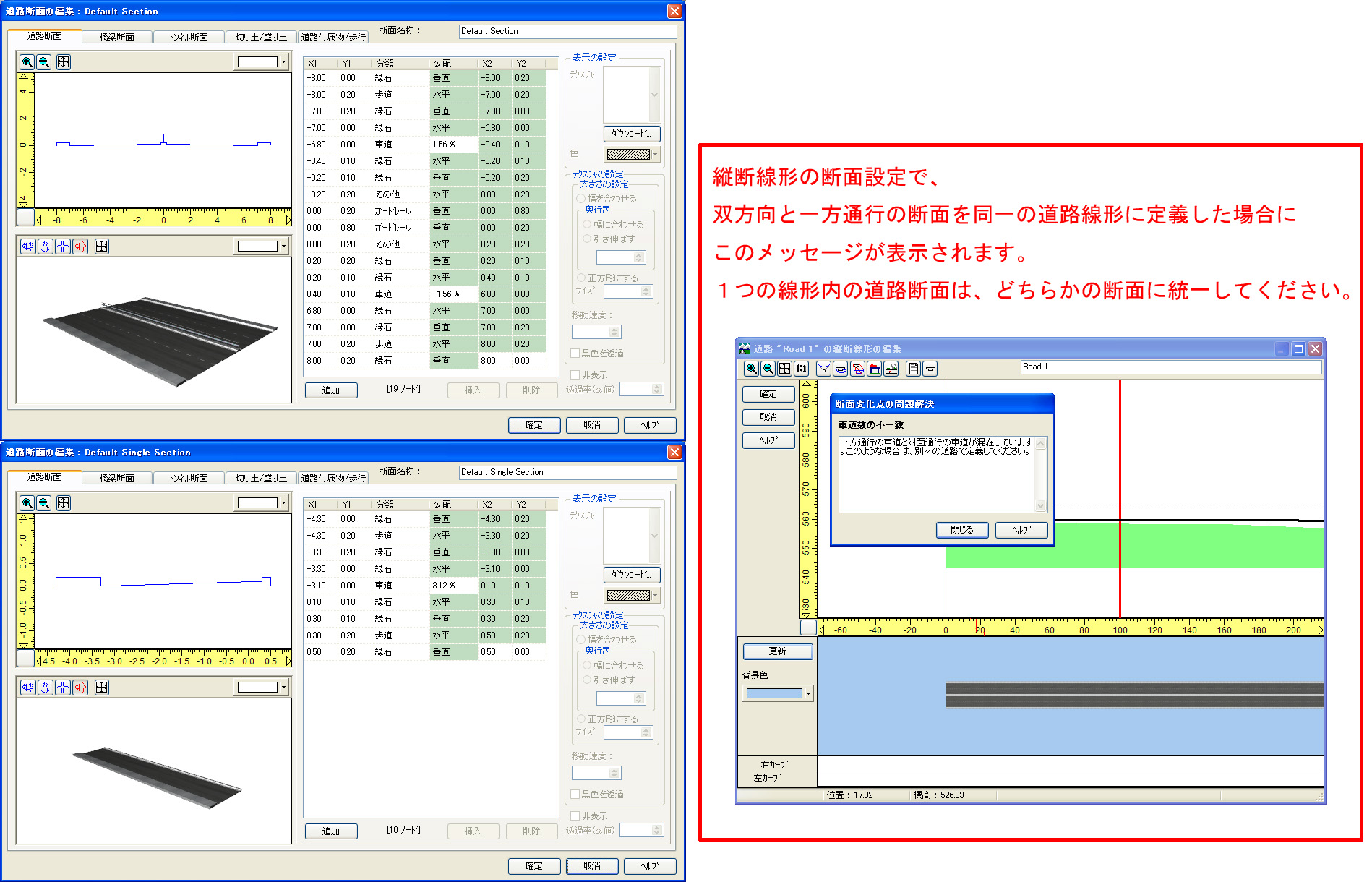Open the document page icon in Road 1 toolbar
Viewport: 1372px width, 882px height.
click(x=914, y=369)
